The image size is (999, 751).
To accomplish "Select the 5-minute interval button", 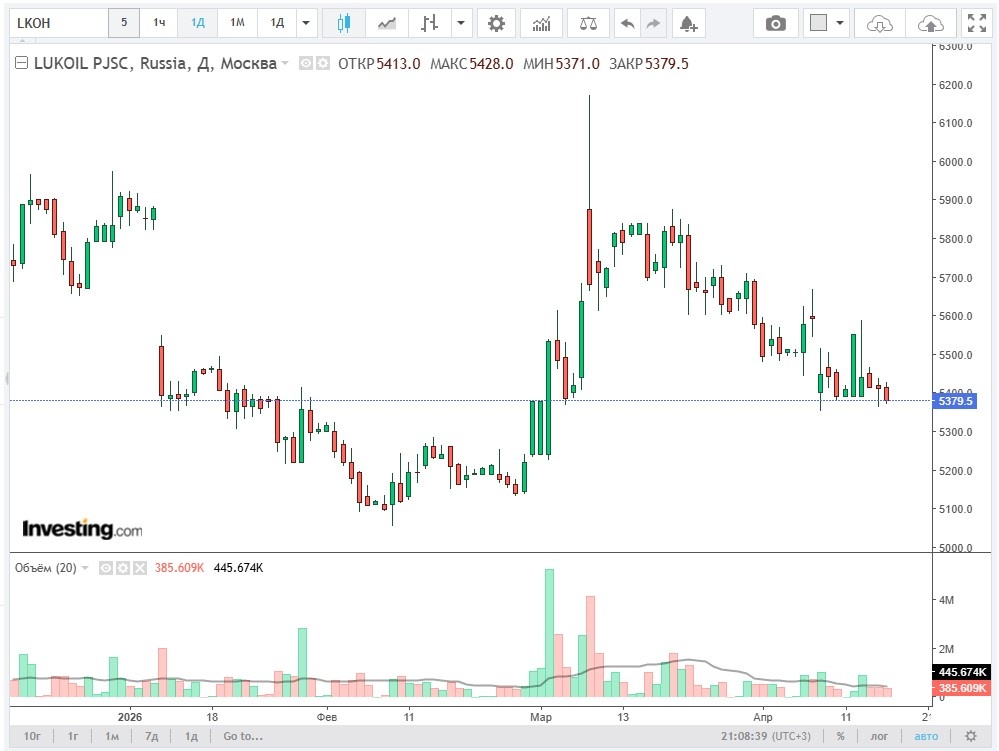I will pos(124,23).
